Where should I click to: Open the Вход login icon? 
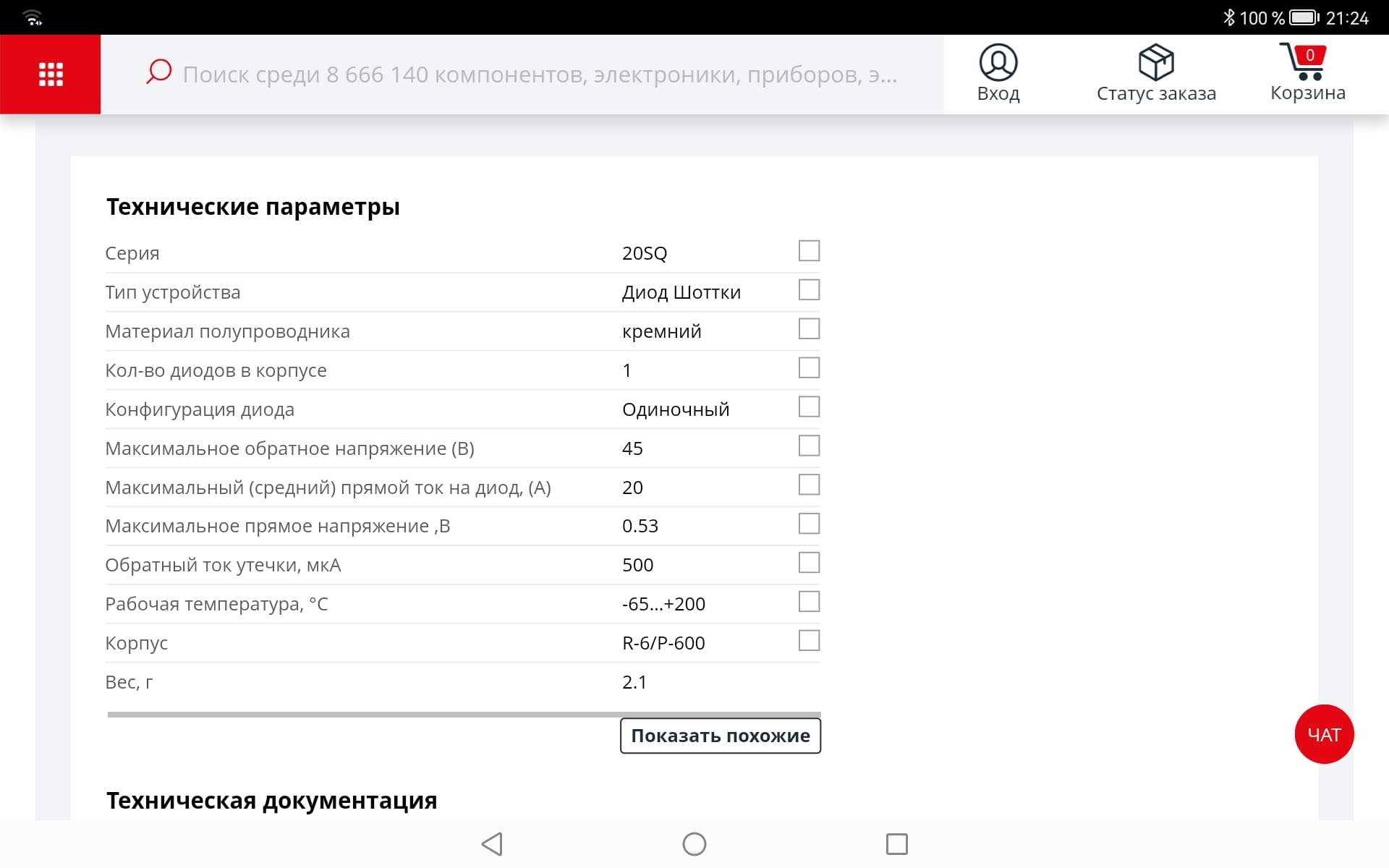pos(998,63)
